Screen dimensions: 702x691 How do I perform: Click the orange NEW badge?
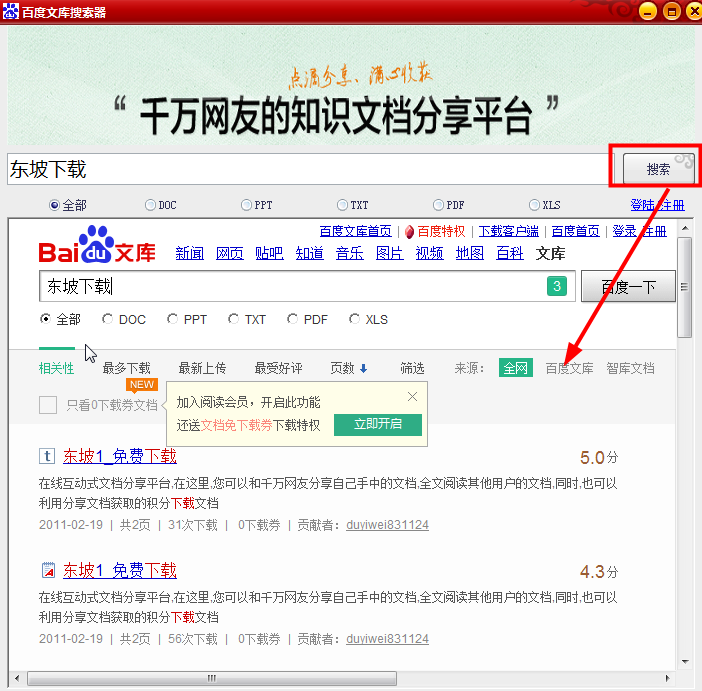(142, 385)
